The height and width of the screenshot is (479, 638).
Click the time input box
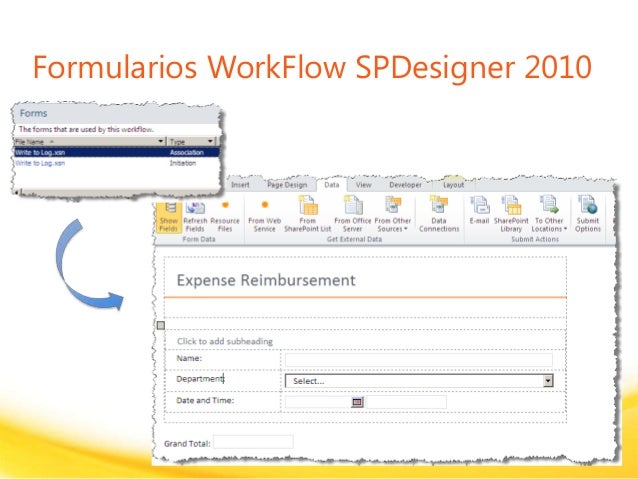[x=406, y=402]
